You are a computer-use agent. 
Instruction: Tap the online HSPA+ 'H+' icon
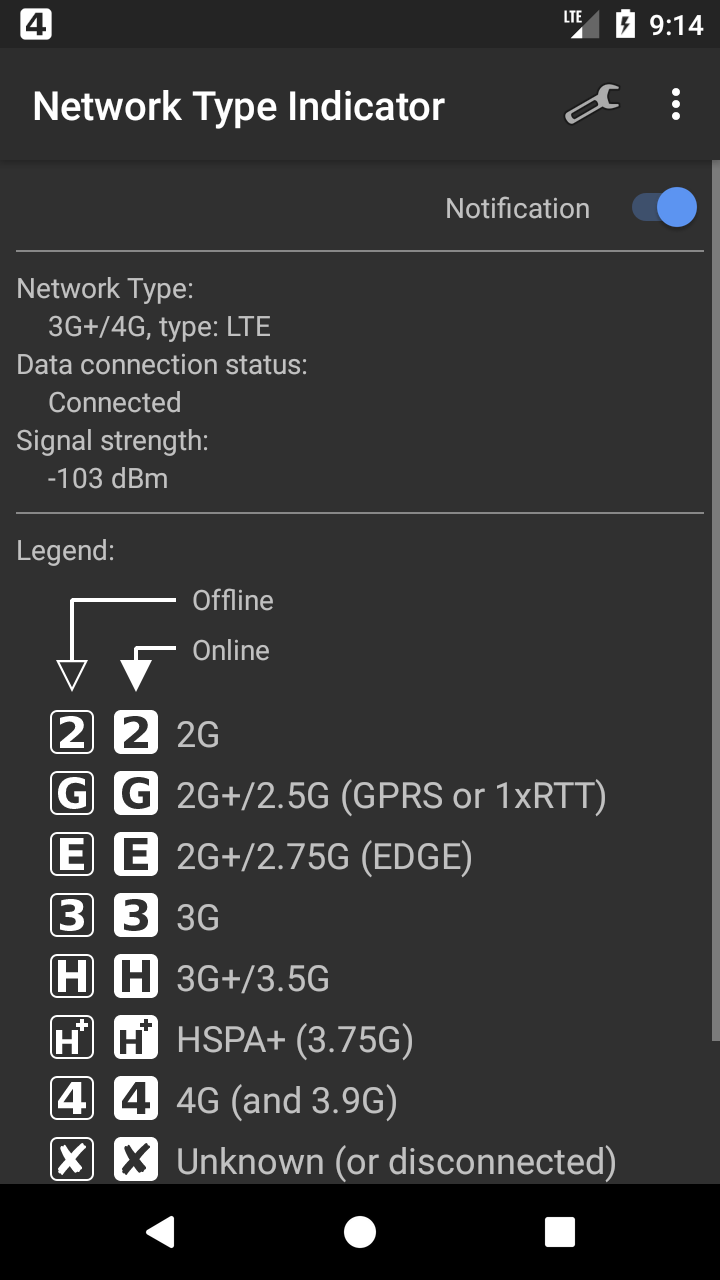point(136,1039)
